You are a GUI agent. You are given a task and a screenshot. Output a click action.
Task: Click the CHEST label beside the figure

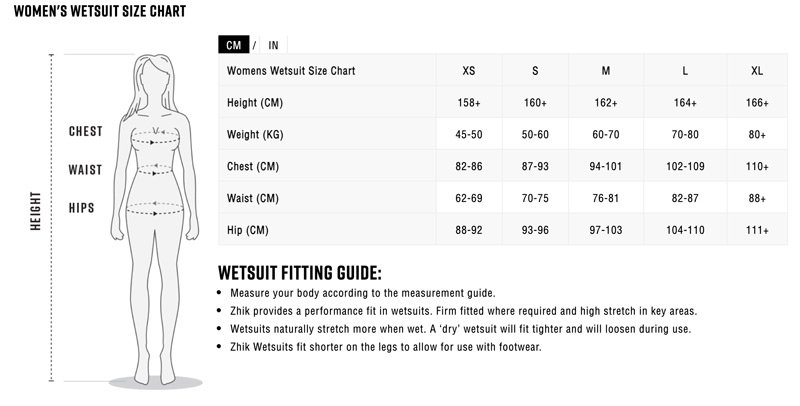click(86, 132)
